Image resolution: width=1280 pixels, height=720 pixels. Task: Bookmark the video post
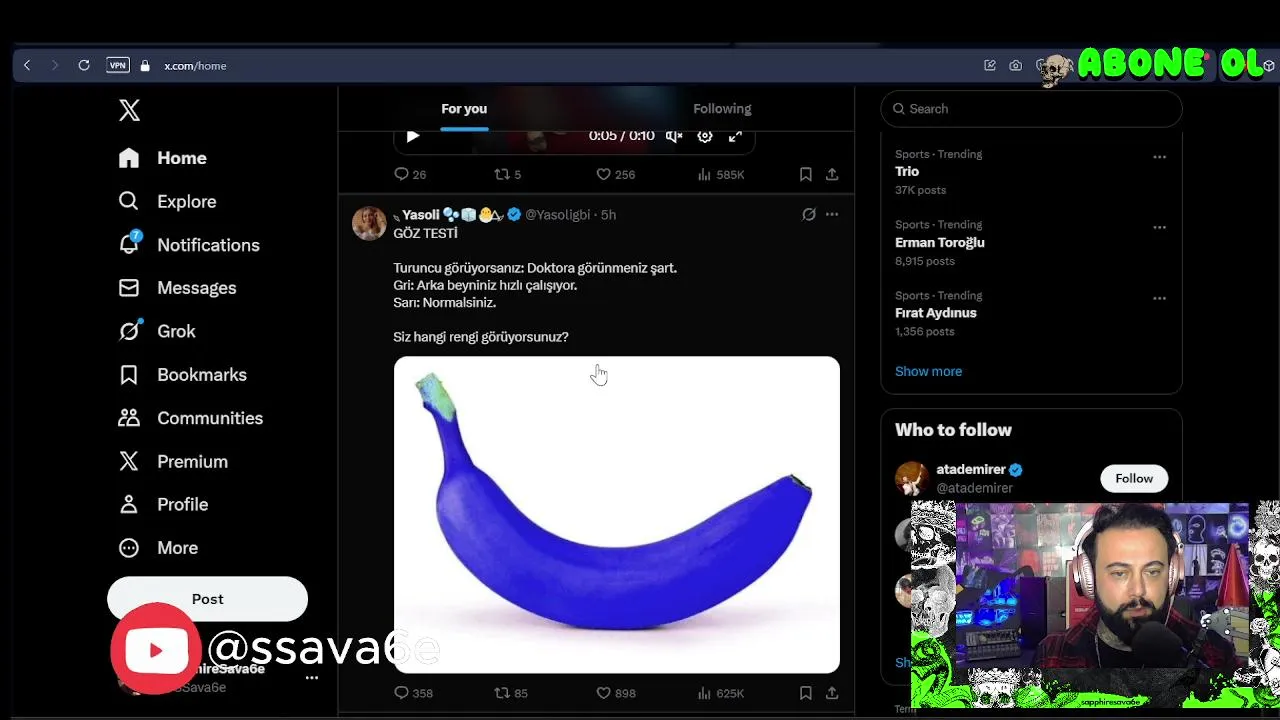[805, 174]
